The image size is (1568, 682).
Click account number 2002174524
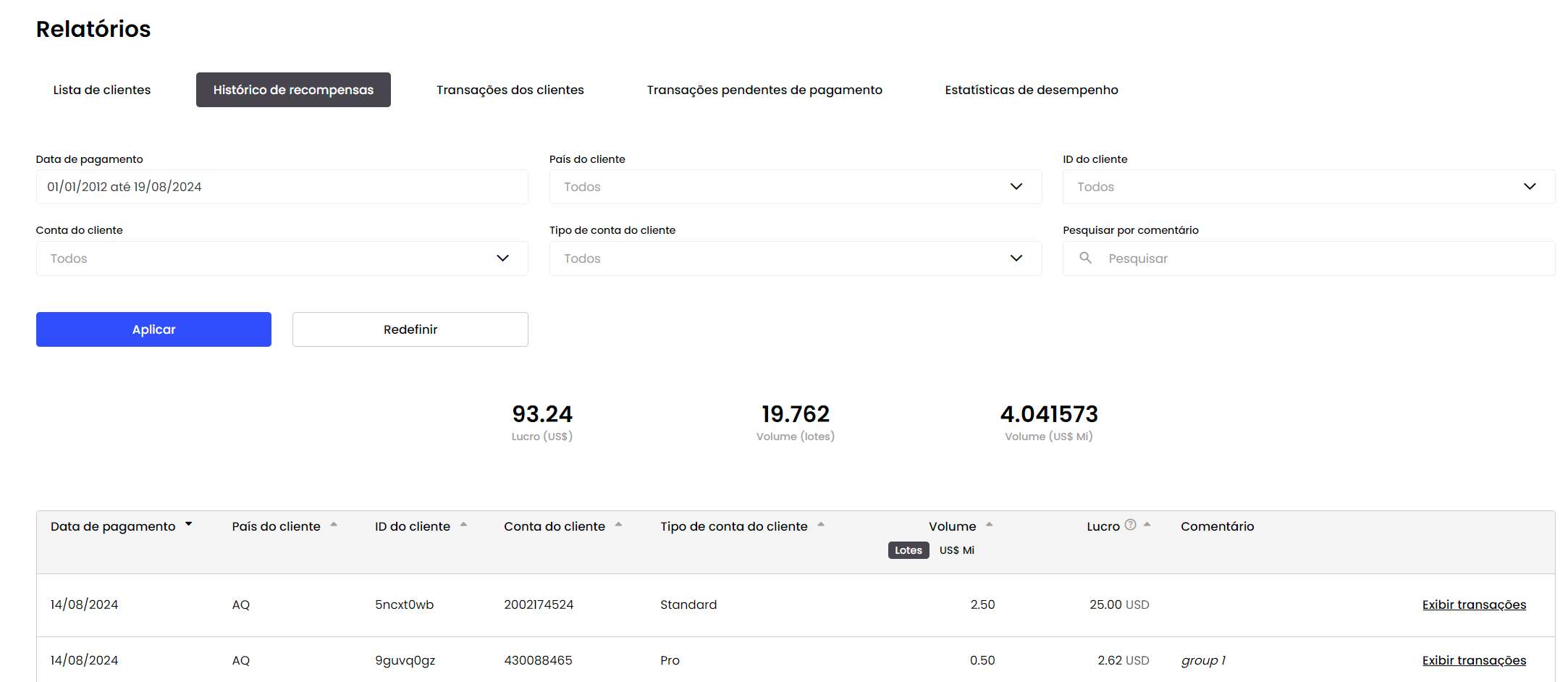click(x=539, y=605)
